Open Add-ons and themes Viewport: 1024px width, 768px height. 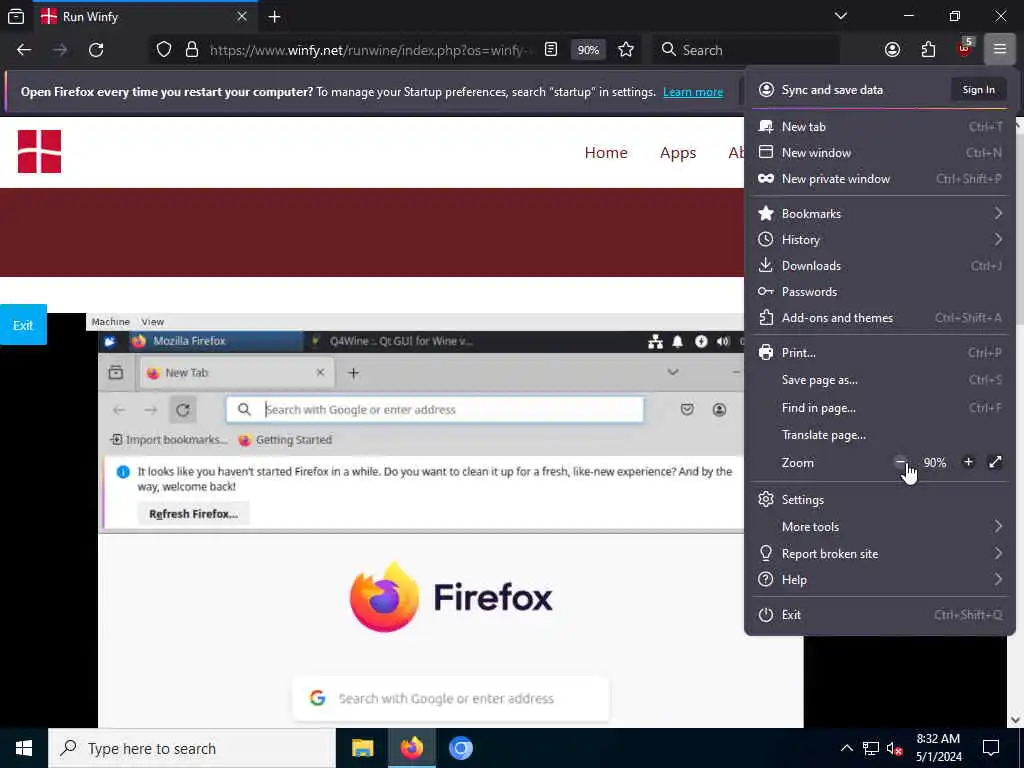click(x=880, y=318)
